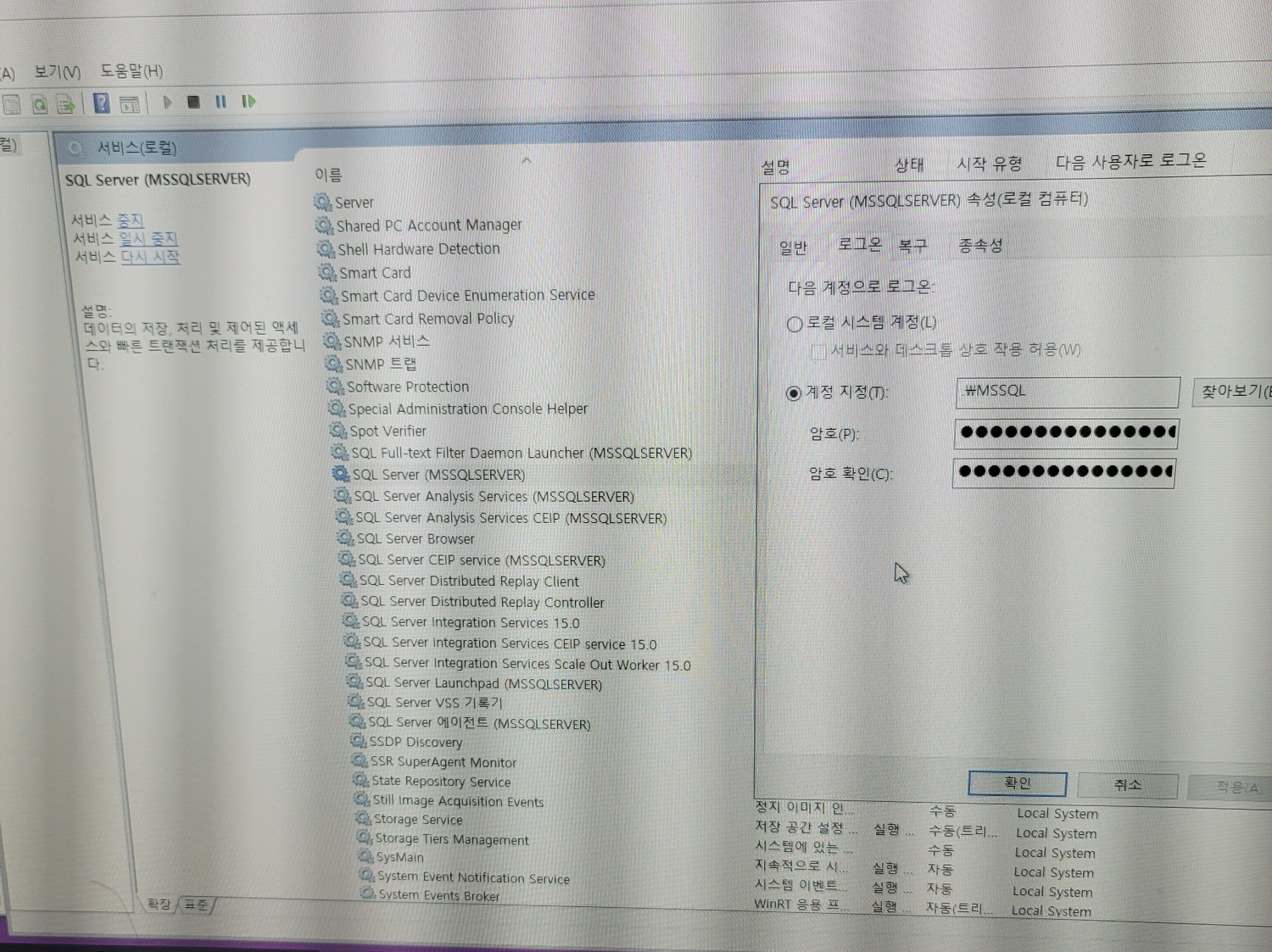Select the 계정 지정 radio button
The width and height of the screenshot is (1272, 952).
[x=794, y=393]
